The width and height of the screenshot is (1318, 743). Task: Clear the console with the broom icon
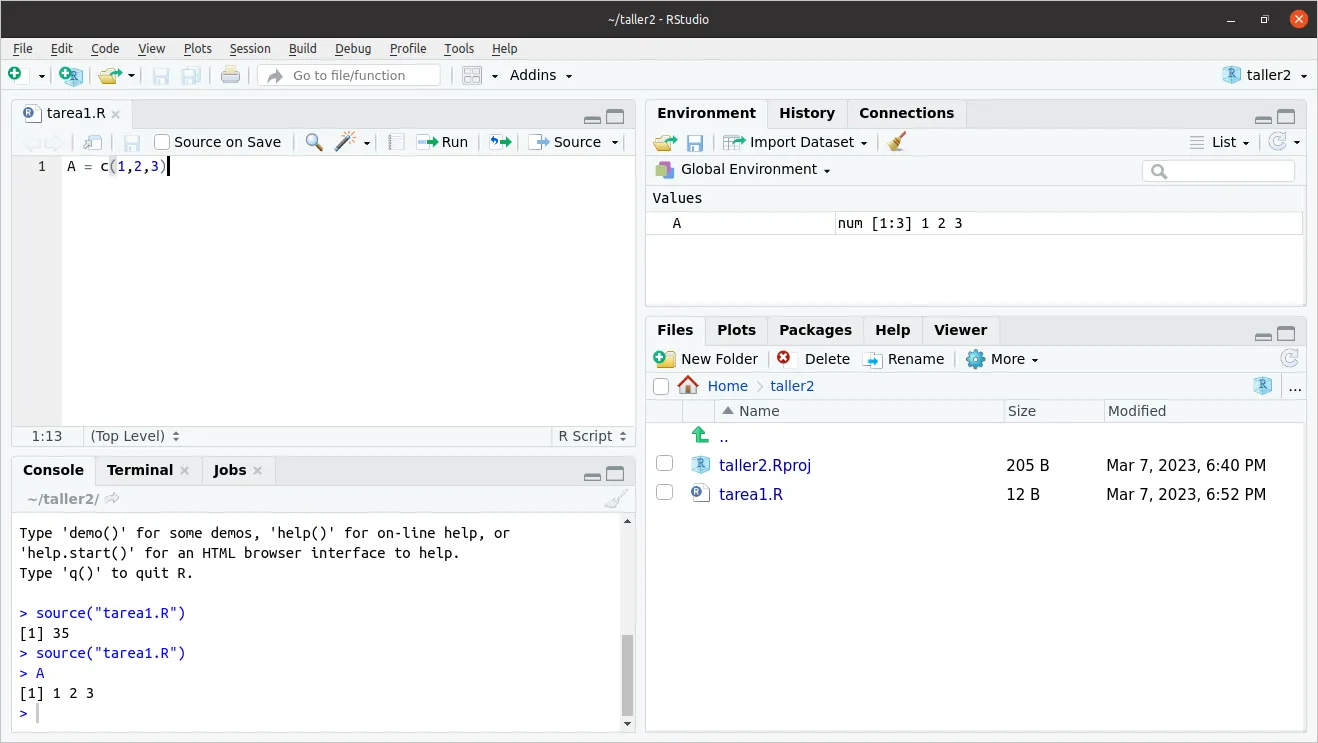(617, 498)
